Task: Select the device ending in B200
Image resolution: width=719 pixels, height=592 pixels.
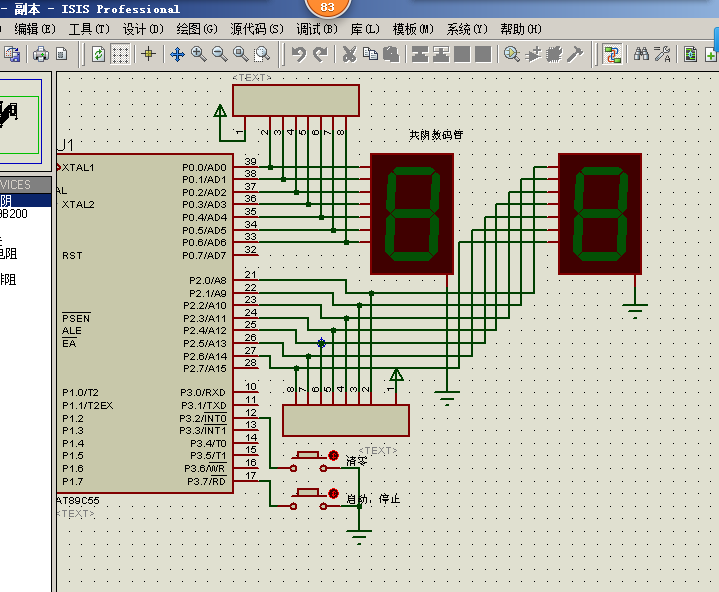Action: pos(14,214)
